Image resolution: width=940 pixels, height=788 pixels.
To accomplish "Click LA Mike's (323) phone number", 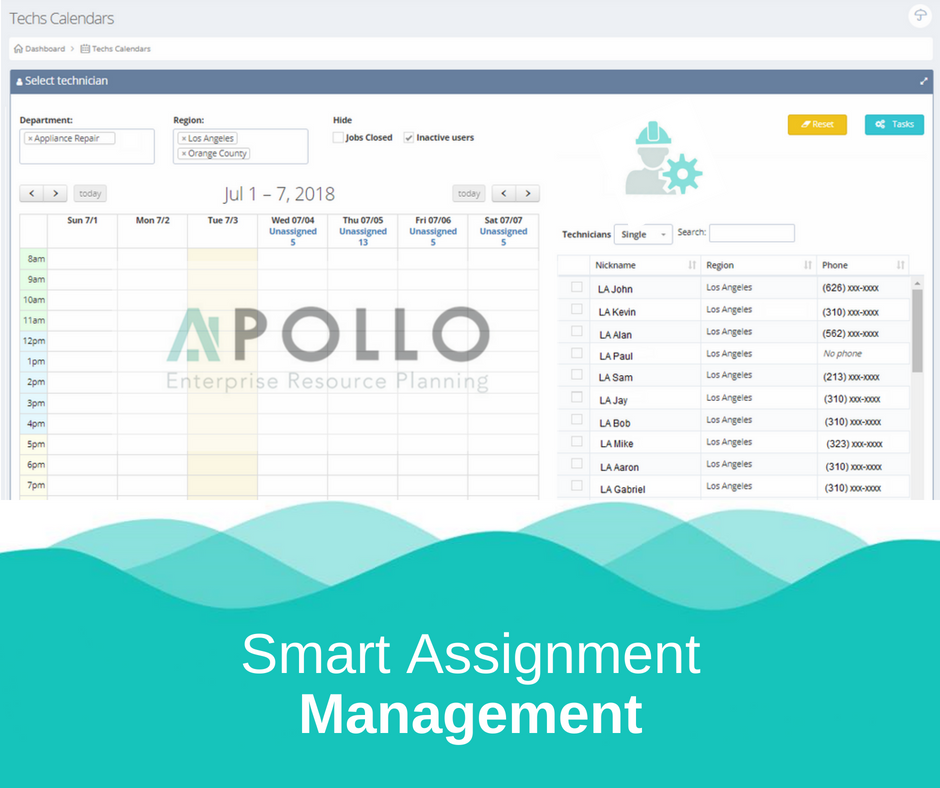I will point(854,444).
